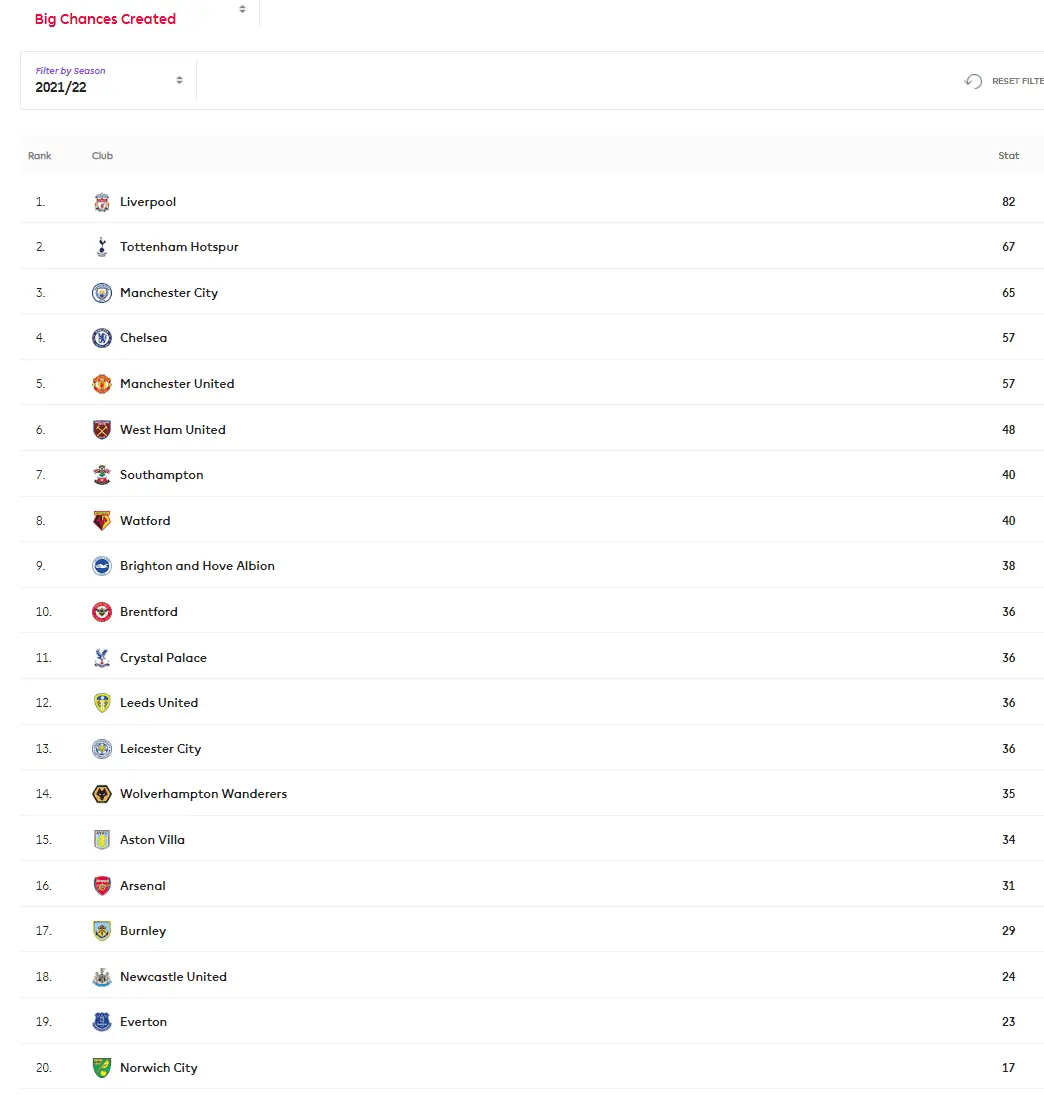Open the Brighton and Hove Albion link
The image size is (1044, 1101).
coord(197,566)
